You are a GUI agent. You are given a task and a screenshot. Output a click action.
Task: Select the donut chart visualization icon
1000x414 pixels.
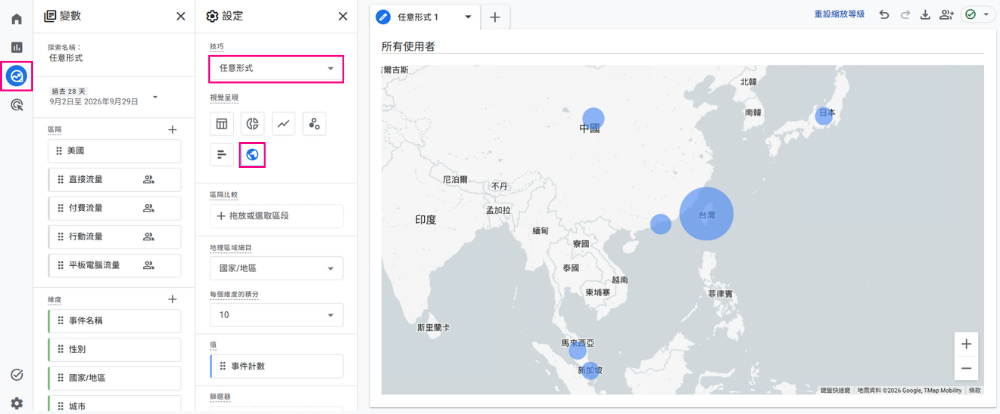253,124
